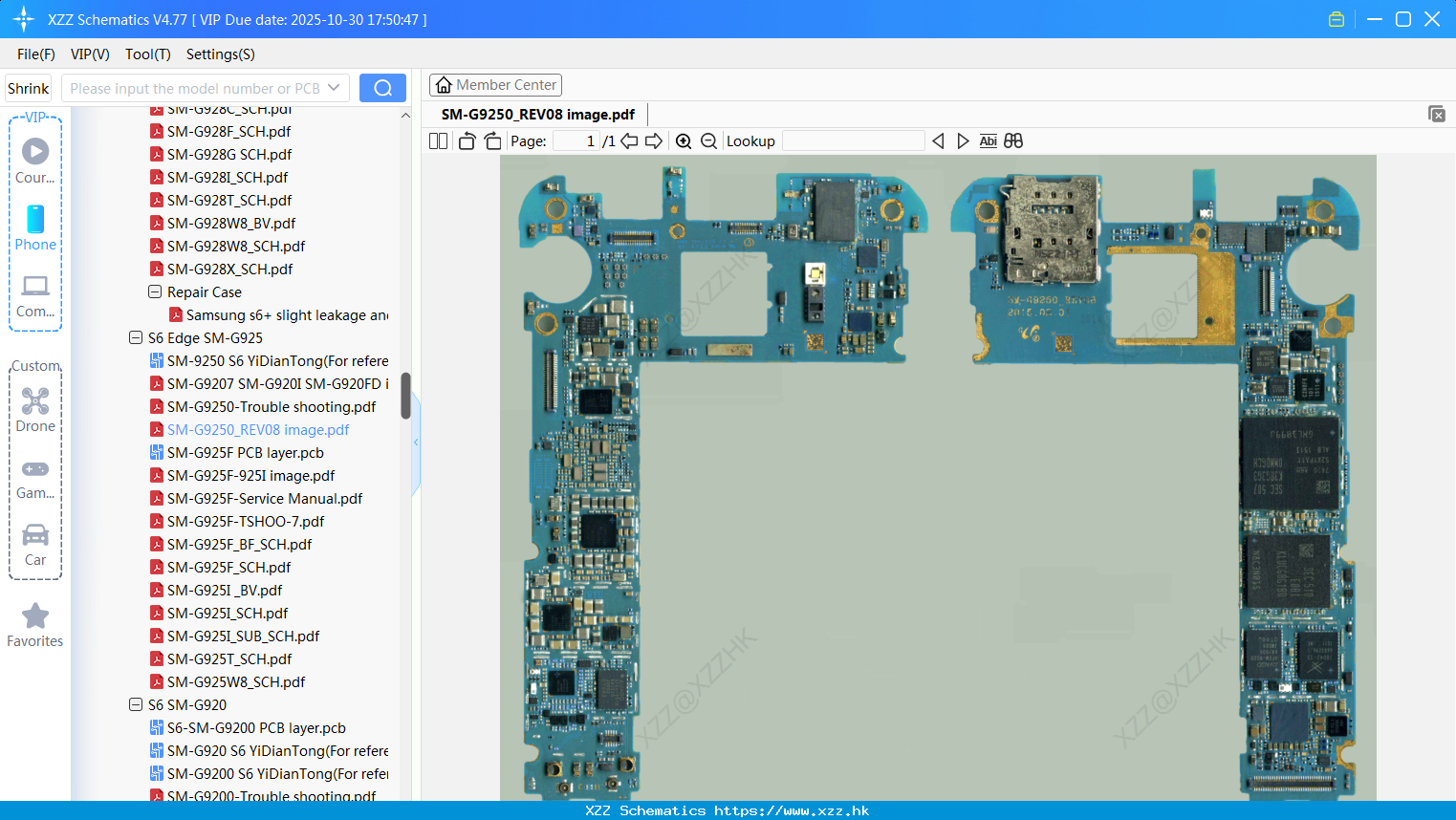Open the search model dropdown arrow
The height and width of the screenshot is (820, 1456).
(x=337, y=87)
